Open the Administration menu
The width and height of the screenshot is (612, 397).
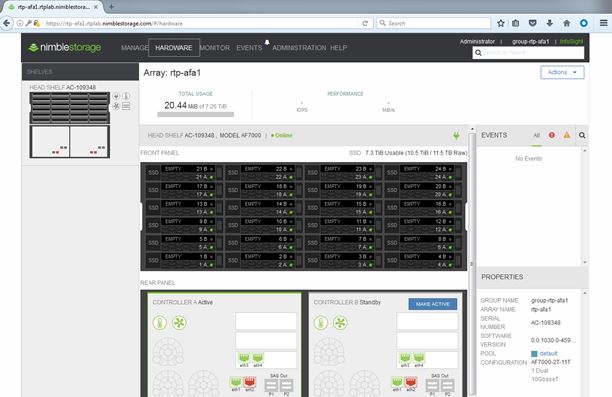[299, 48]
